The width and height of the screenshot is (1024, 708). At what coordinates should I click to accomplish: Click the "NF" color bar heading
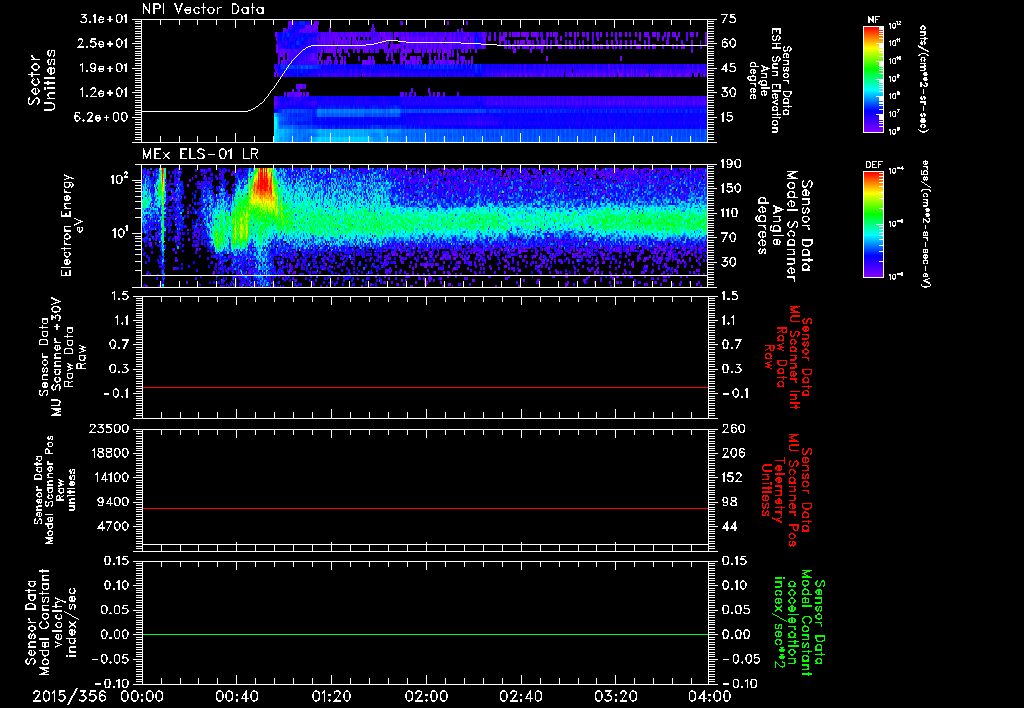[873, 20]
